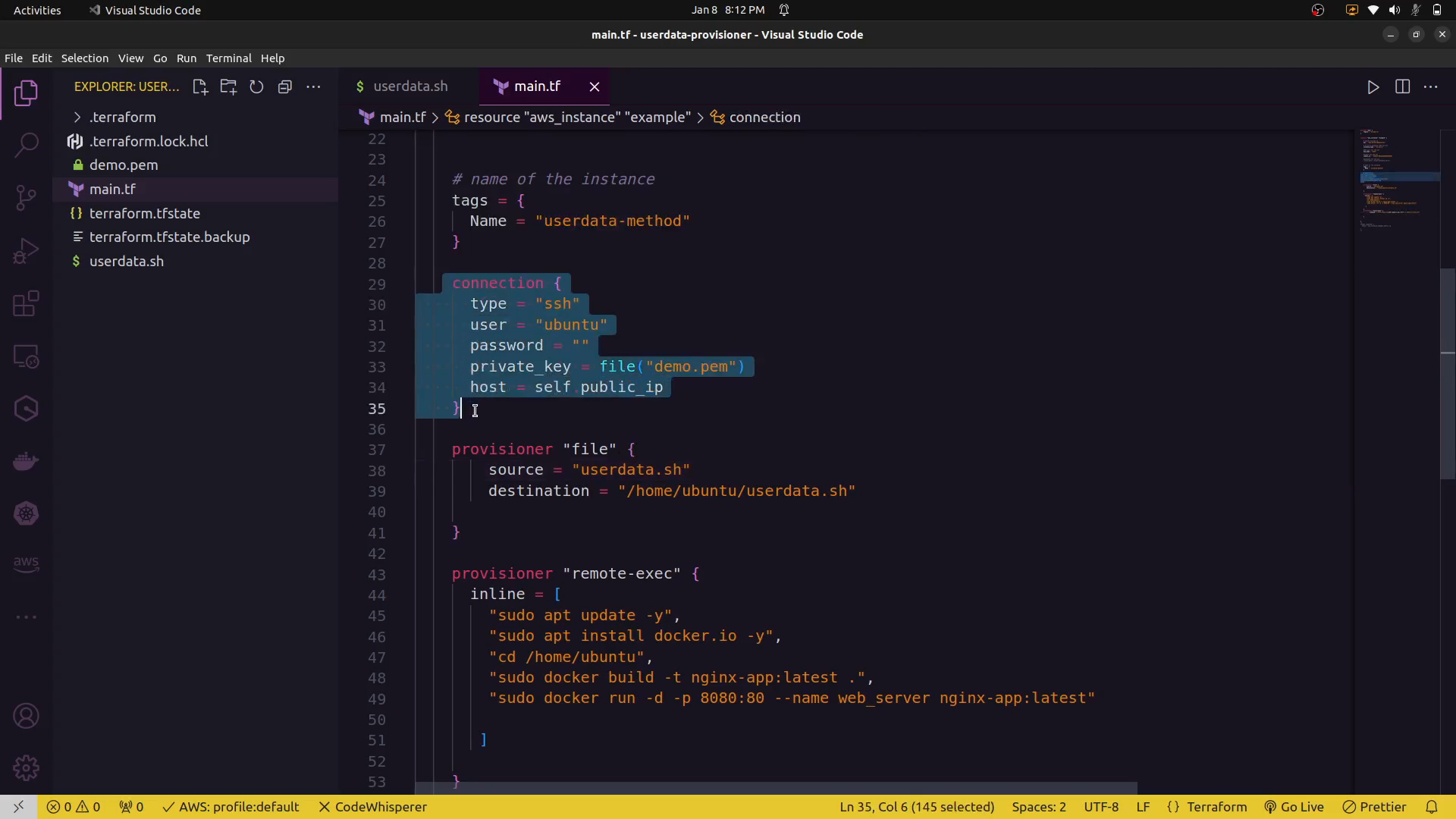This screenshot has width=1456, height=819.
Task: Open Spaces: 2 indentation selector
Action: tap(1038, 807)
